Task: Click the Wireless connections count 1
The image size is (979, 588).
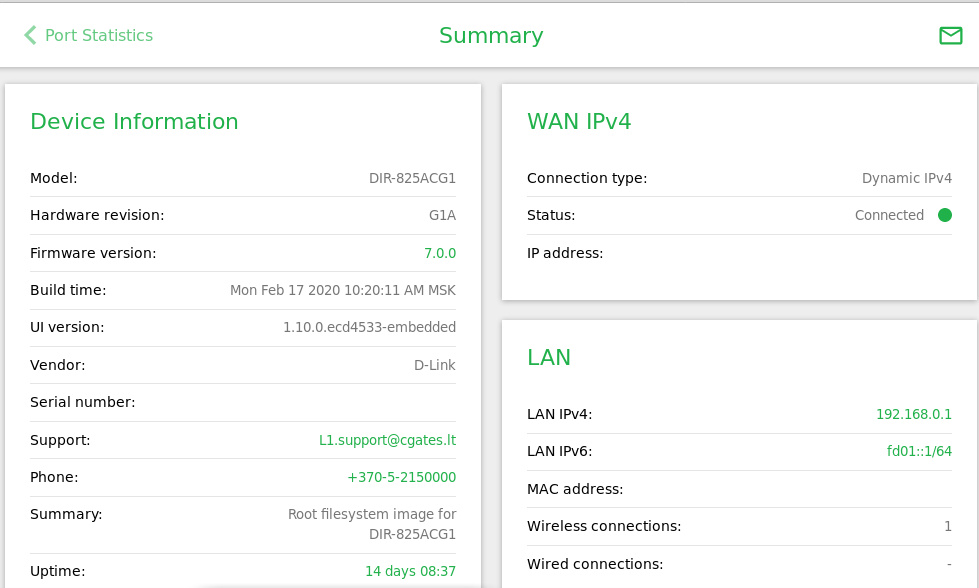Action: (x=948, y=526)
